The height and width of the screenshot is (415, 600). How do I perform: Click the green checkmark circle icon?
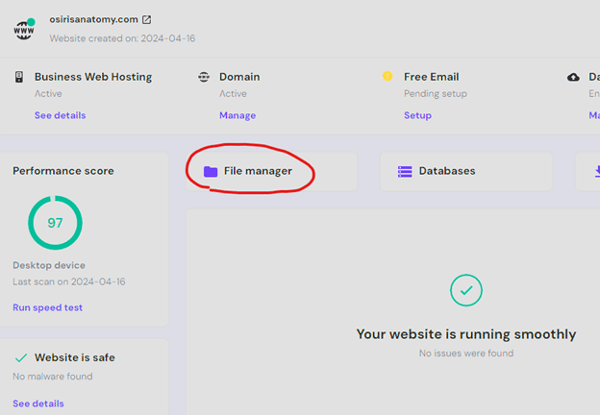coord(466,290)
